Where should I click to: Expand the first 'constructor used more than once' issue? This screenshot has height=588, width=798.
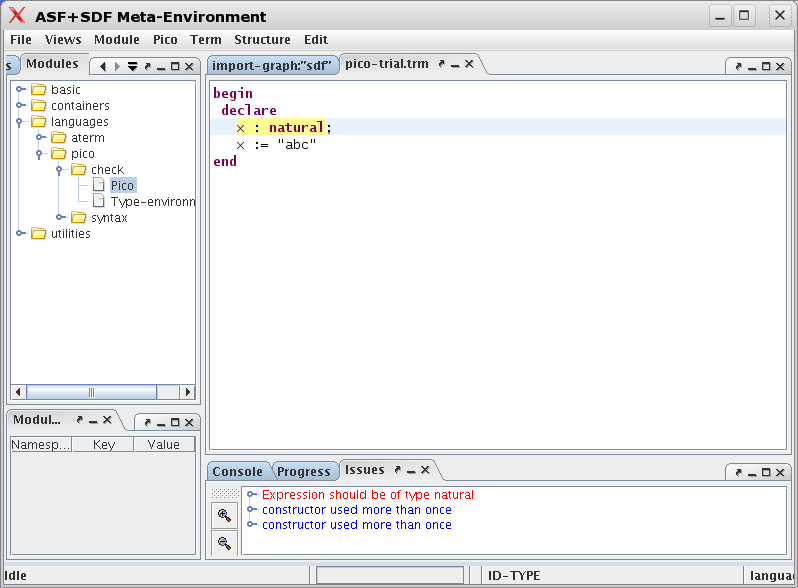click(x=252, y=510)
